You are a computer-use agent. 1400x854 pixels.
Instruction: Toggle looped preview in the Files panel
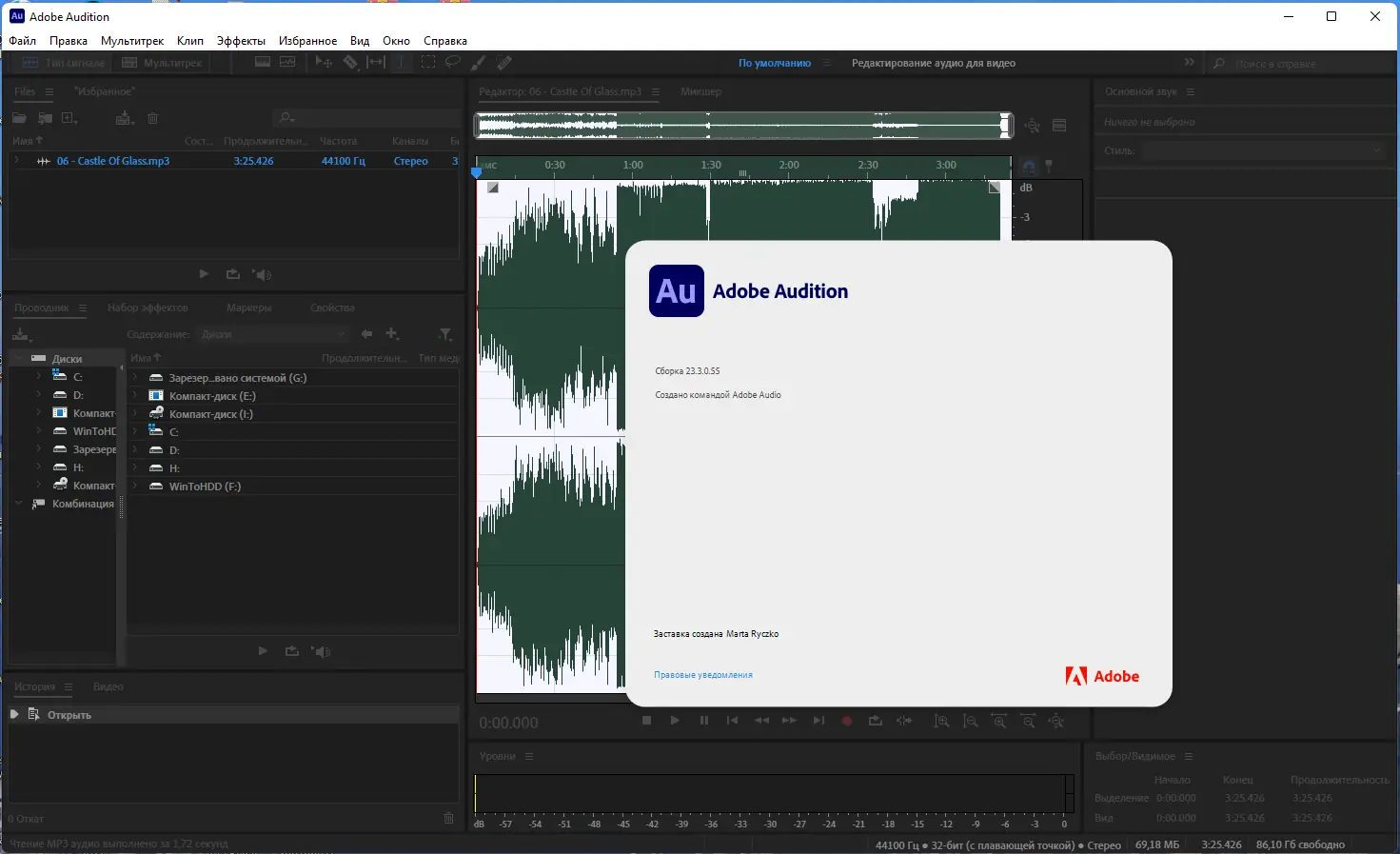coord(232,274)
